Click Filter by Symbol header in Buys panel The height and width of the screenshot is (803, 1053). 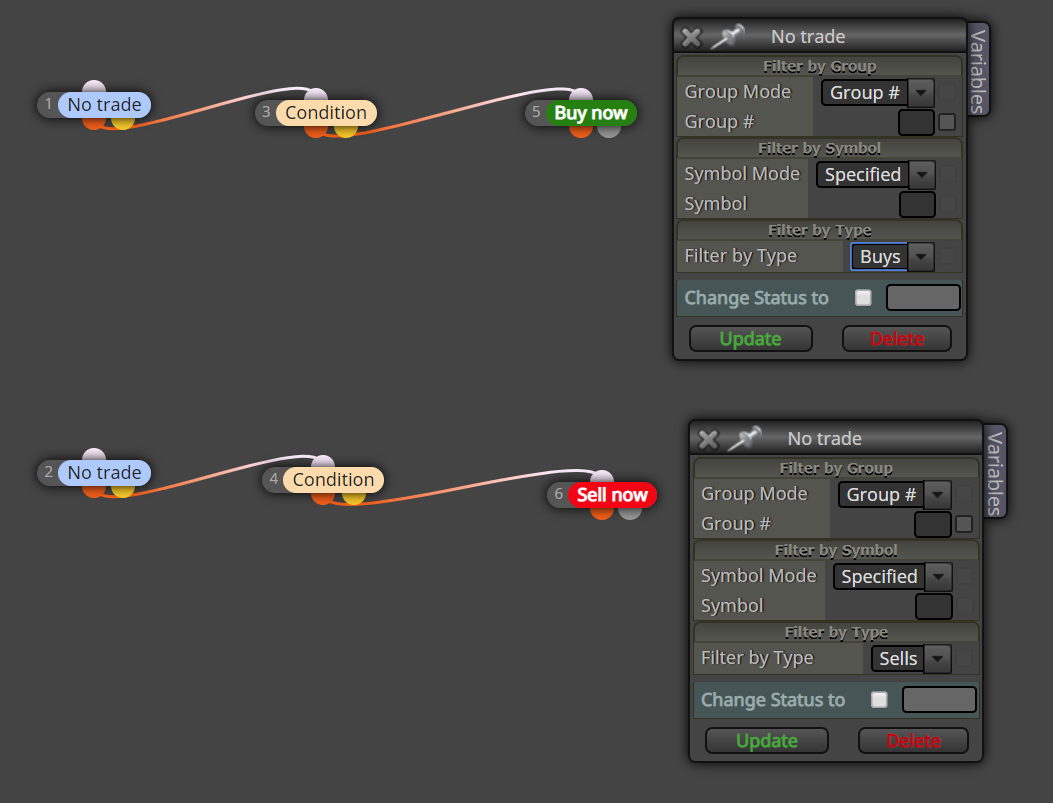coord(819,148)
